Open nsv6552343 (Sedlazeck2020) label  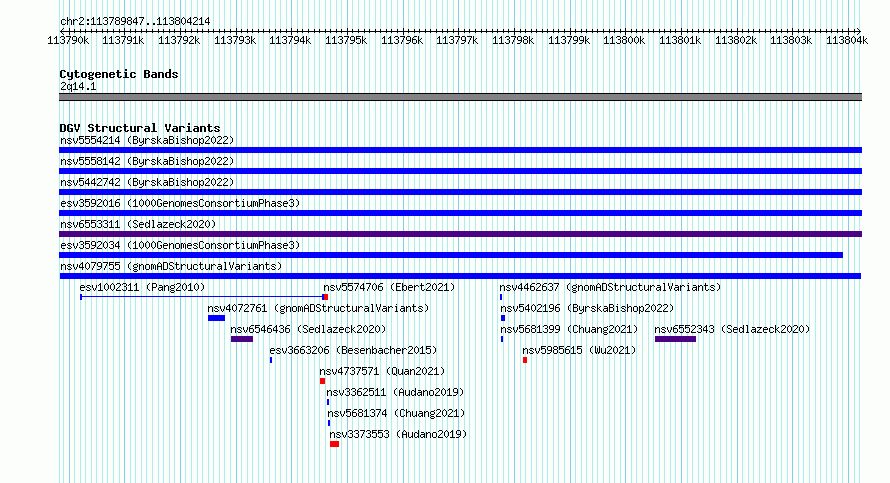click(732, 329)
